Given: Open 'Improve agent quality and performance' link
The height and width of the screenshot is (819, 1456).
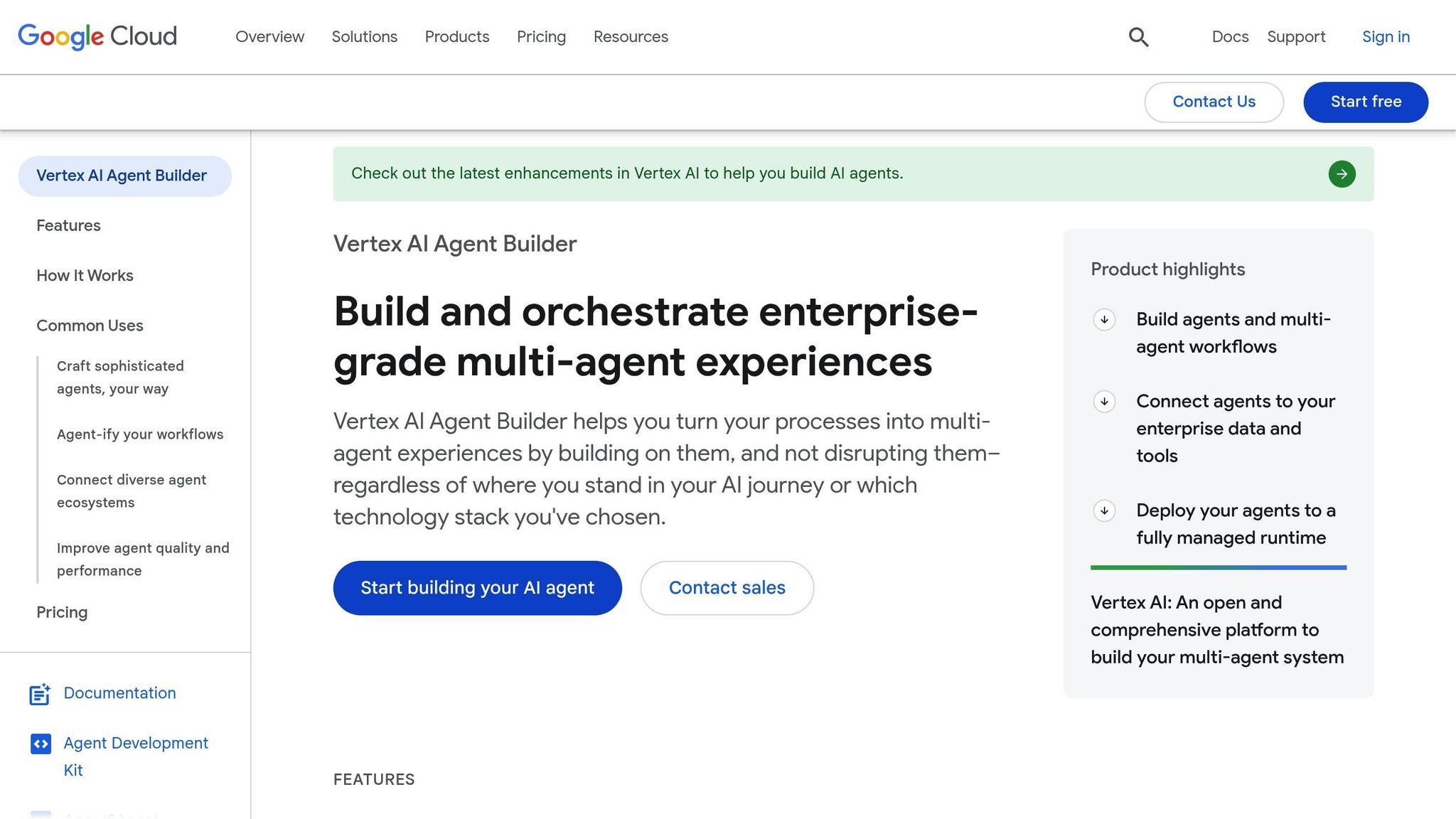Looking at the screenshot, I should pos(143,560).
